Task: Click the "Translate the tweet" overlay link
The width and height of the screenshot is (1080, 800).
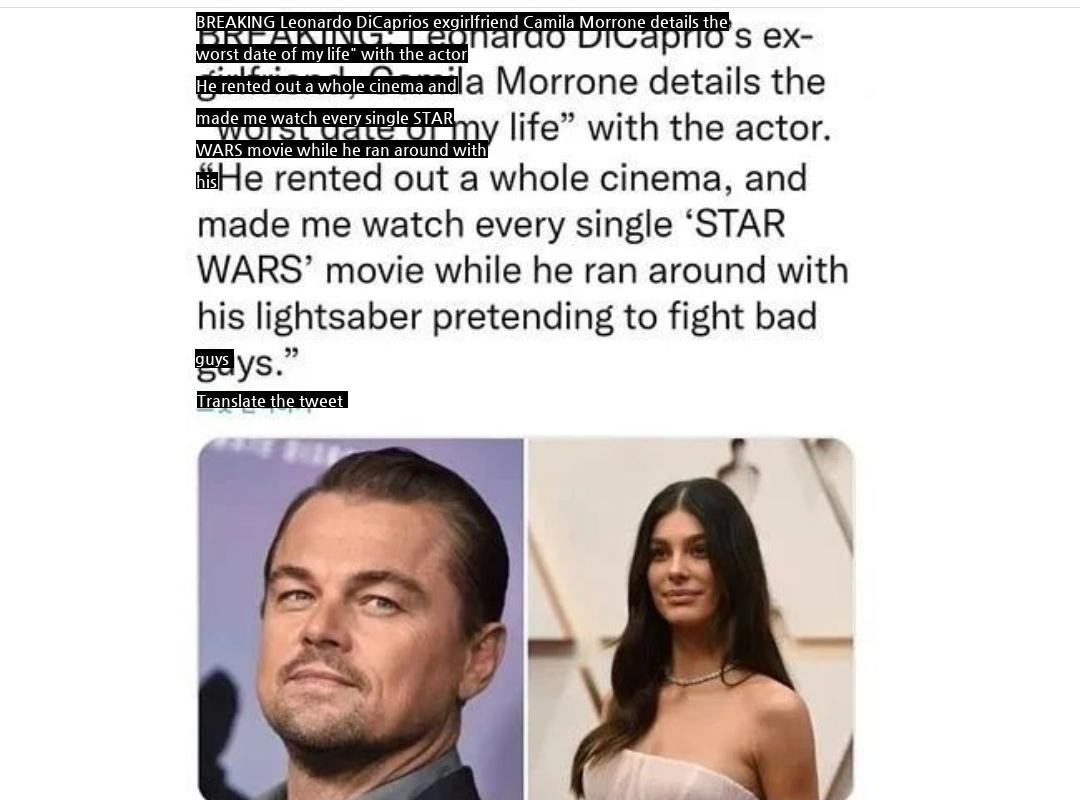Action: pyautogui.click(x=271, y=400)
